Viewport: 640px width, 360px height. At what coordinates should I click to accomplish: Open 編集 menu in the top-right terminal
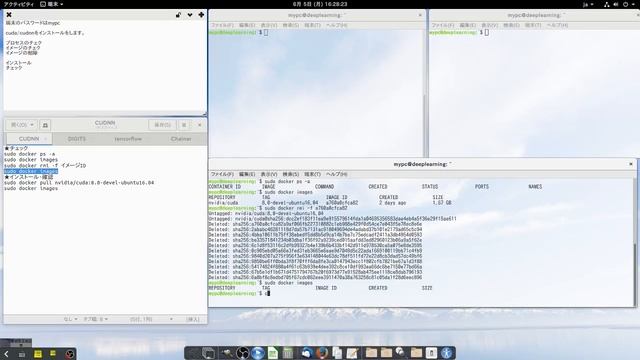coord(468,25)
